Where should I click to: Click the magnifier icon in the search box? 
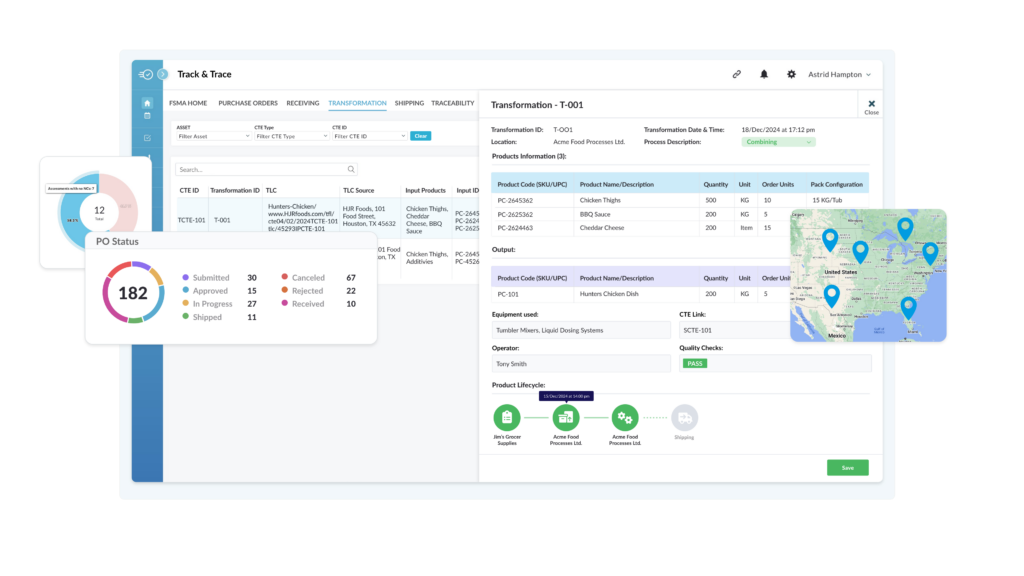tap(351, 170)
